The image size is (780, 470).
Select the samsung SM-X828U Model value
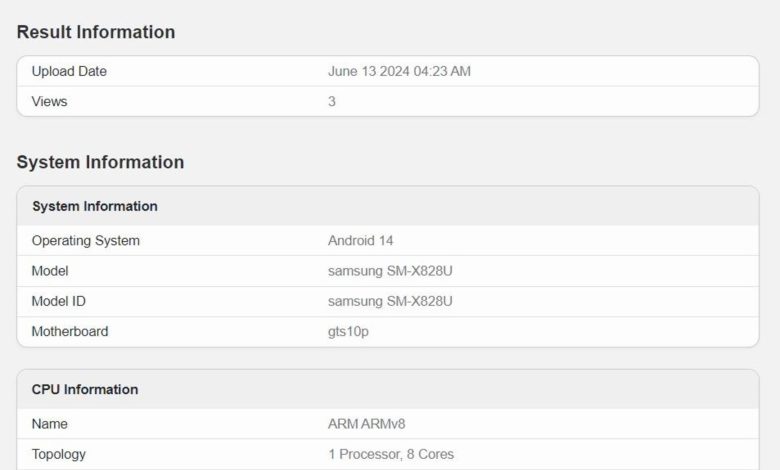tap(397, 271)
